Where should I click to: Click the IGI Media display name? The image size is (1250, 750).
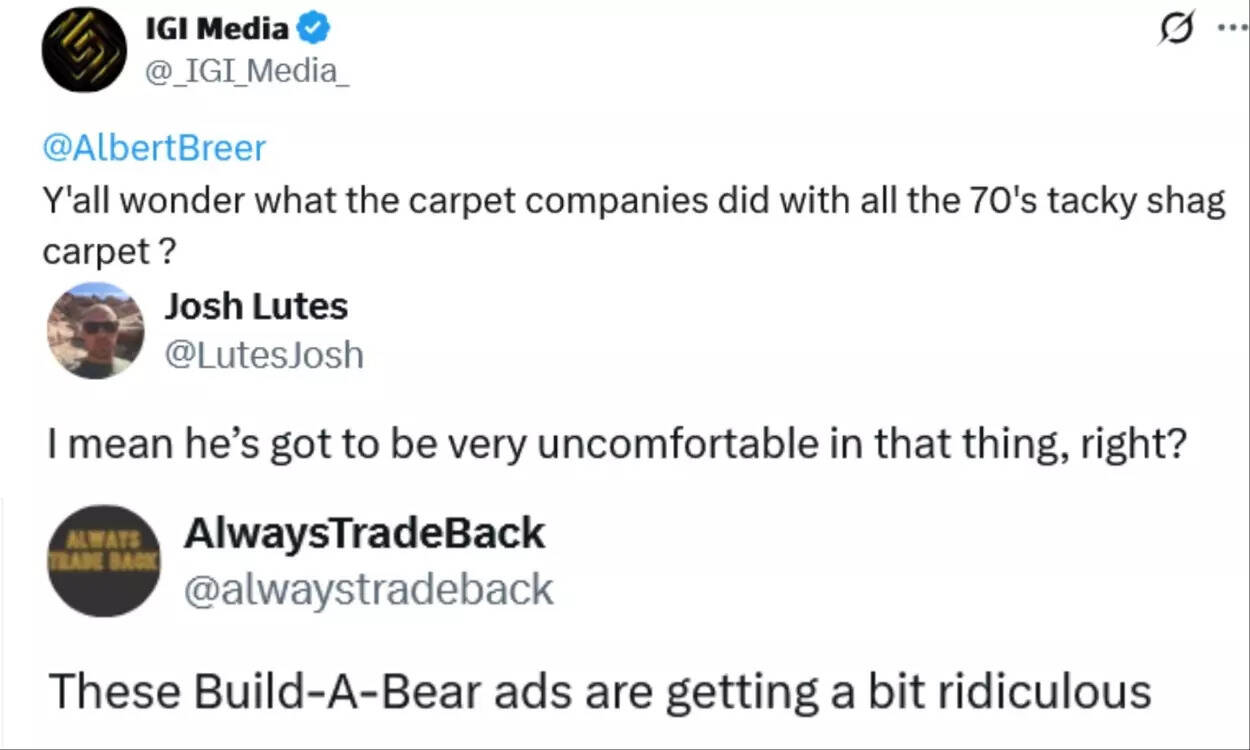point(216,30)
